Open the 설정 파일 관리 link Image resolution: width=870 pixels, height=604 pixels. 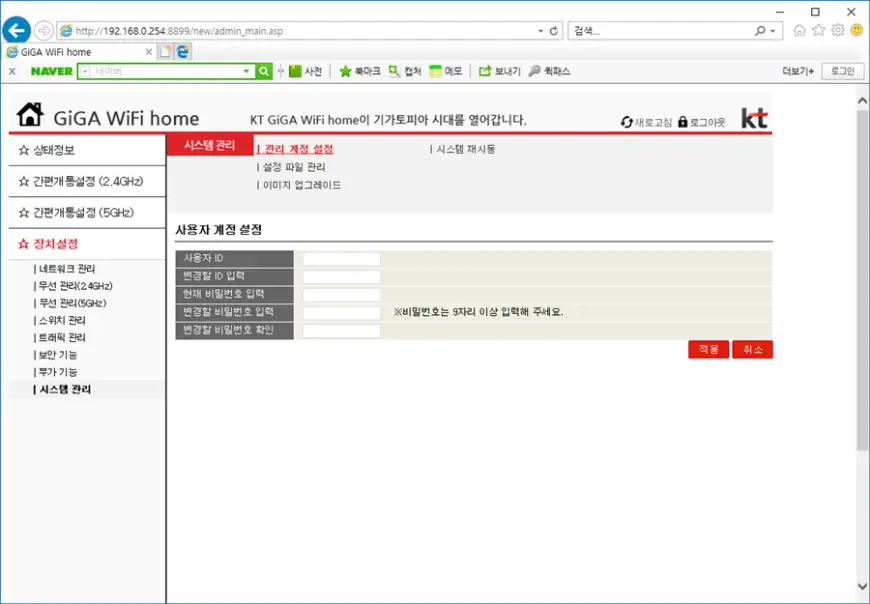(293, 167)
